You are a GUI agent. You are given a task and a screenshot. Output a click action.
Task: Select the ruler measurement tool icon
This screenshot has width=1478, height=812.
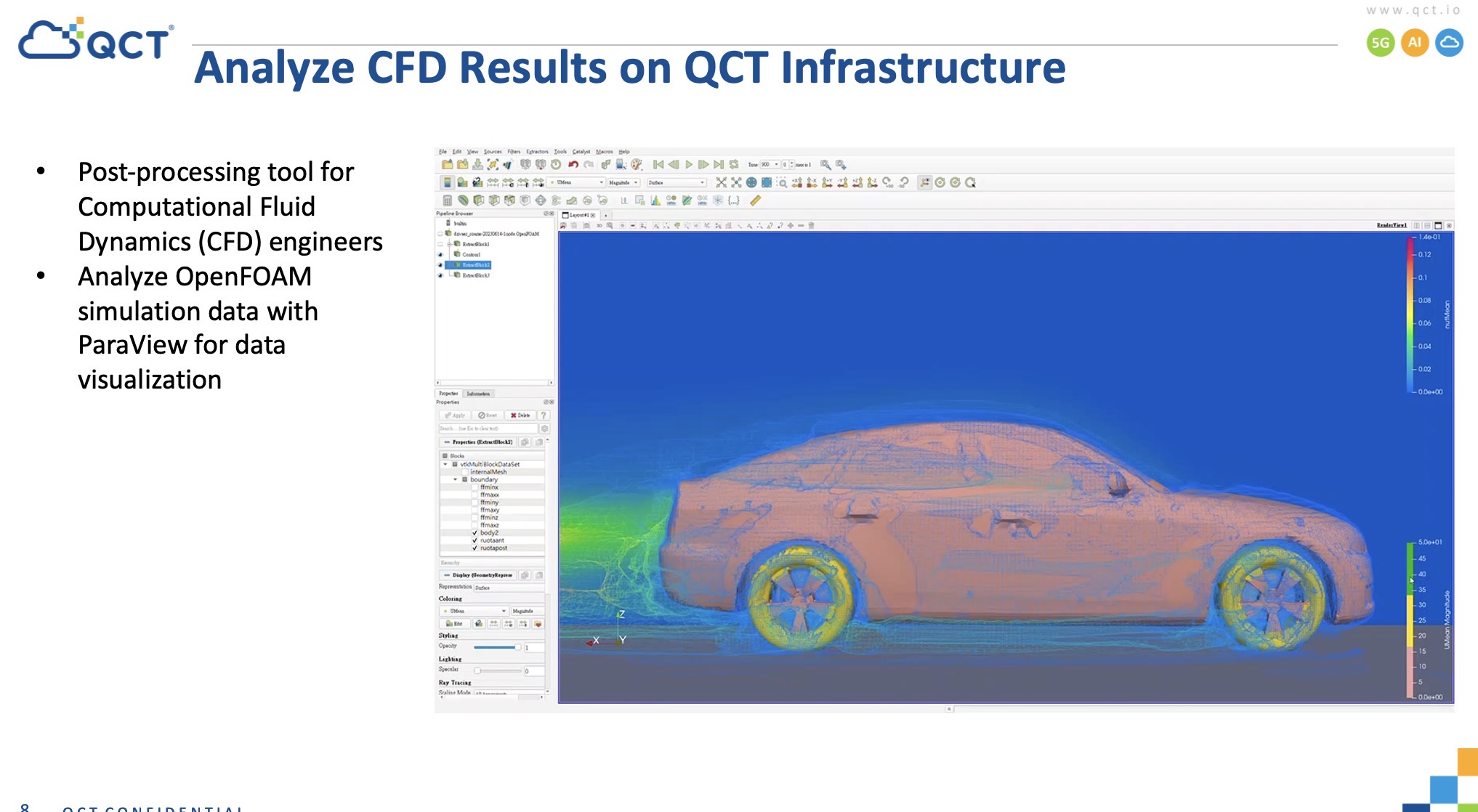click(755, 201)
